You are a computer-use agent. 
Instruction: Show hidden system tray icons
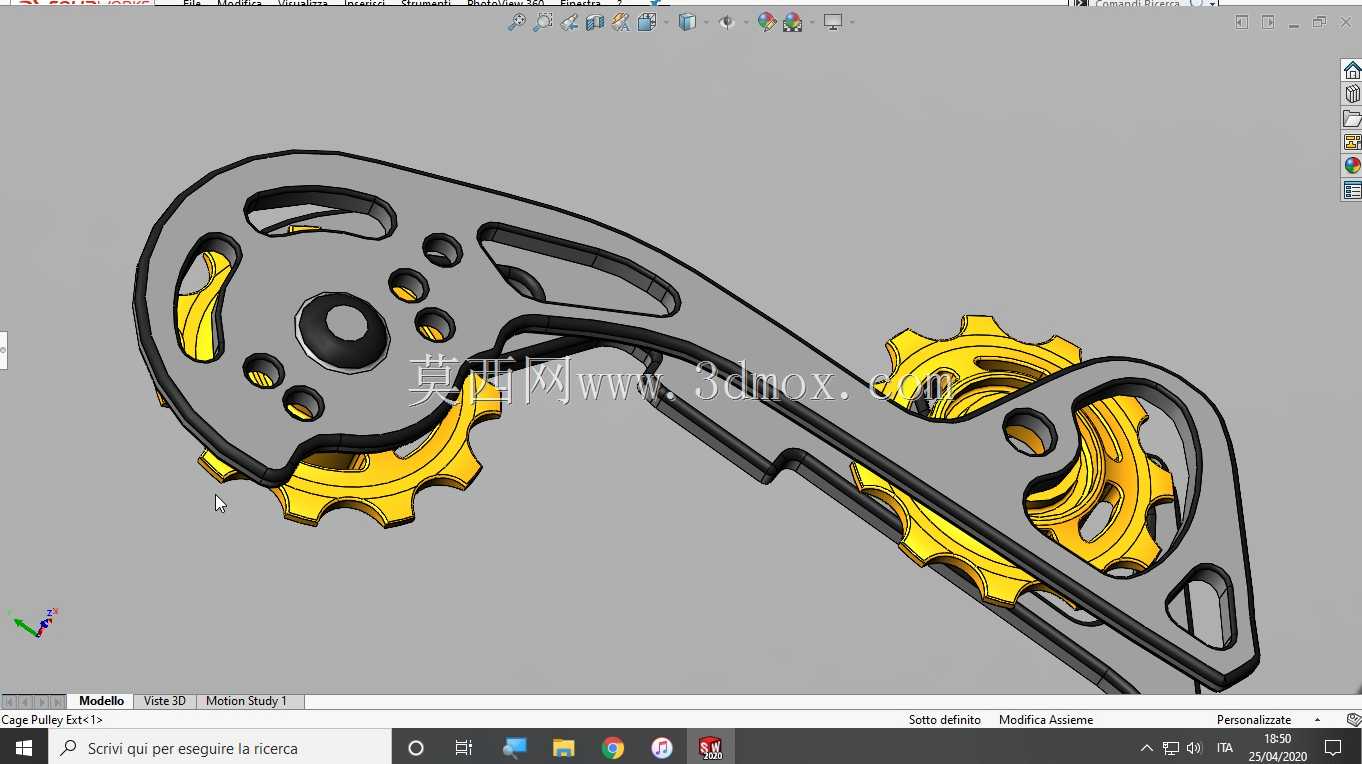coord(1146,748)
